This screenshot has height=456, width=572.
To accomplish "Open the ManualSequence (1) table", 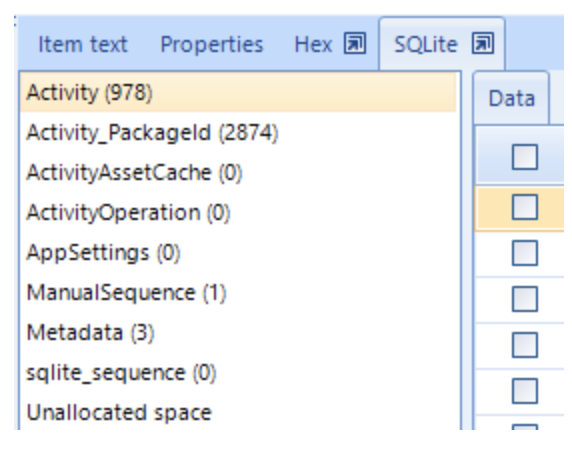I will 238,293.
